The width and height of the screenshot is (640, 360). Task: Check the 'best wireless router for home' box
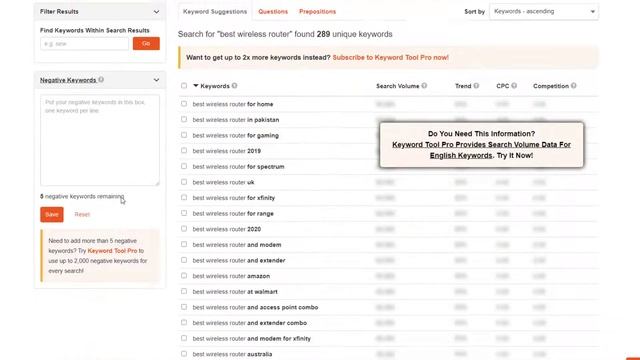pos(184,104)
